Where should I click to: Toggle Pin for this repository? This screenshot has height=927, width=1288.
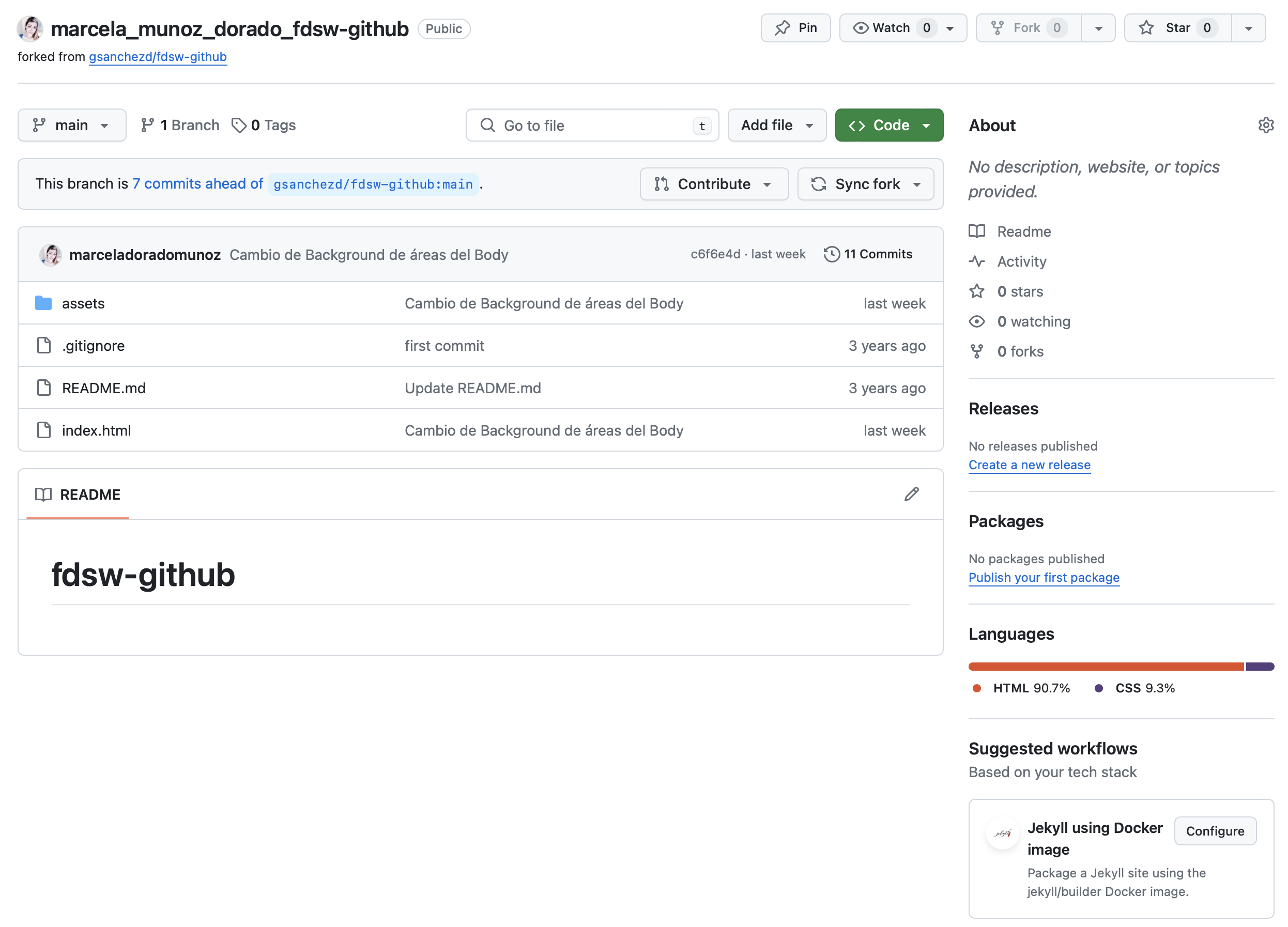(x=795, y=28)
